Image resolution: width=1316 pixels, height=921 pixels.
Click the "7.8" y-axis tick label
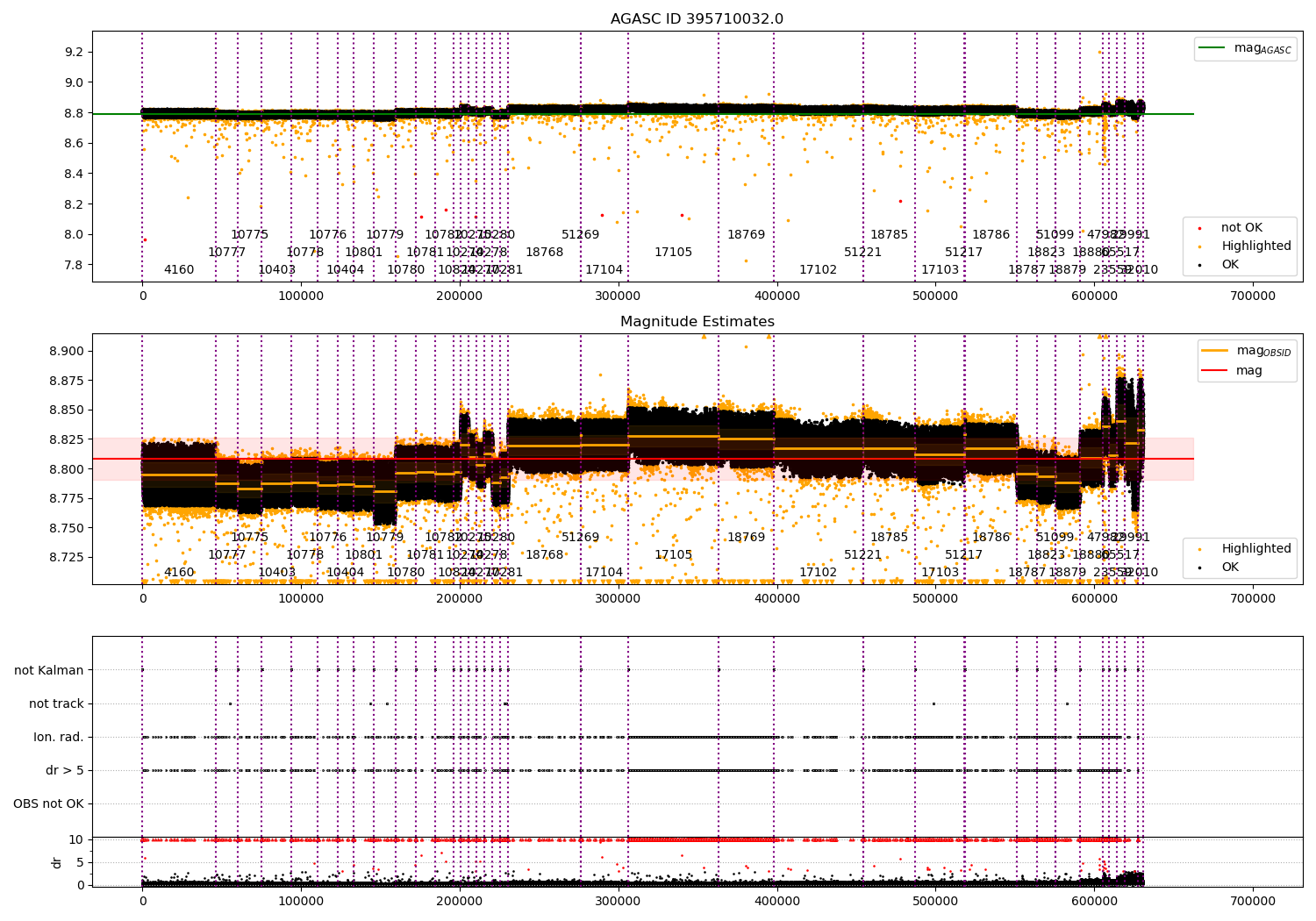tap(74, 265)
